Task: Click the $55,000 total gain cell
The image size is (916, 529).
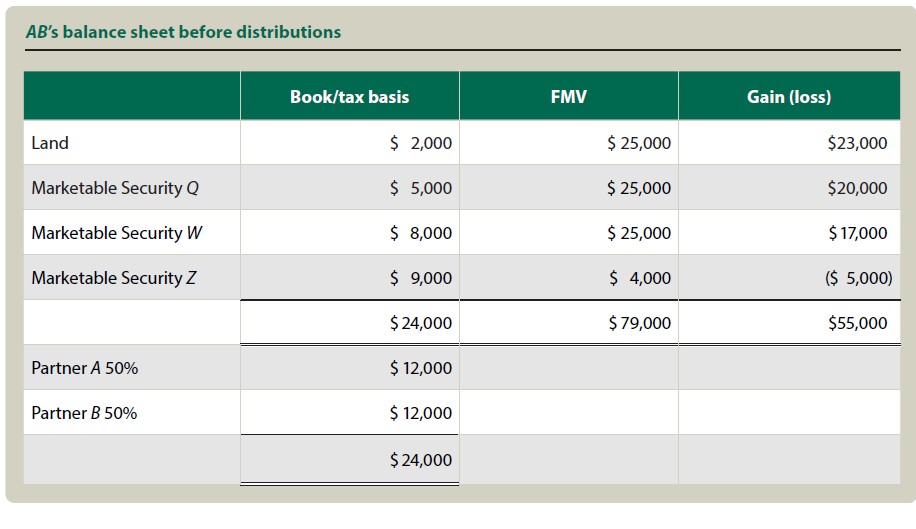Action: click(x=857, y=323)
